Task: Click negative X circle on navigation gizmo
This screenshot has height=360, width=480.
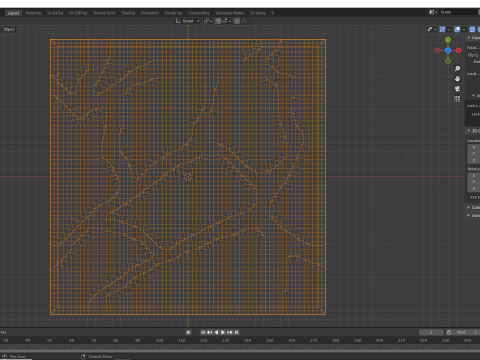Action: click(437, 50)
